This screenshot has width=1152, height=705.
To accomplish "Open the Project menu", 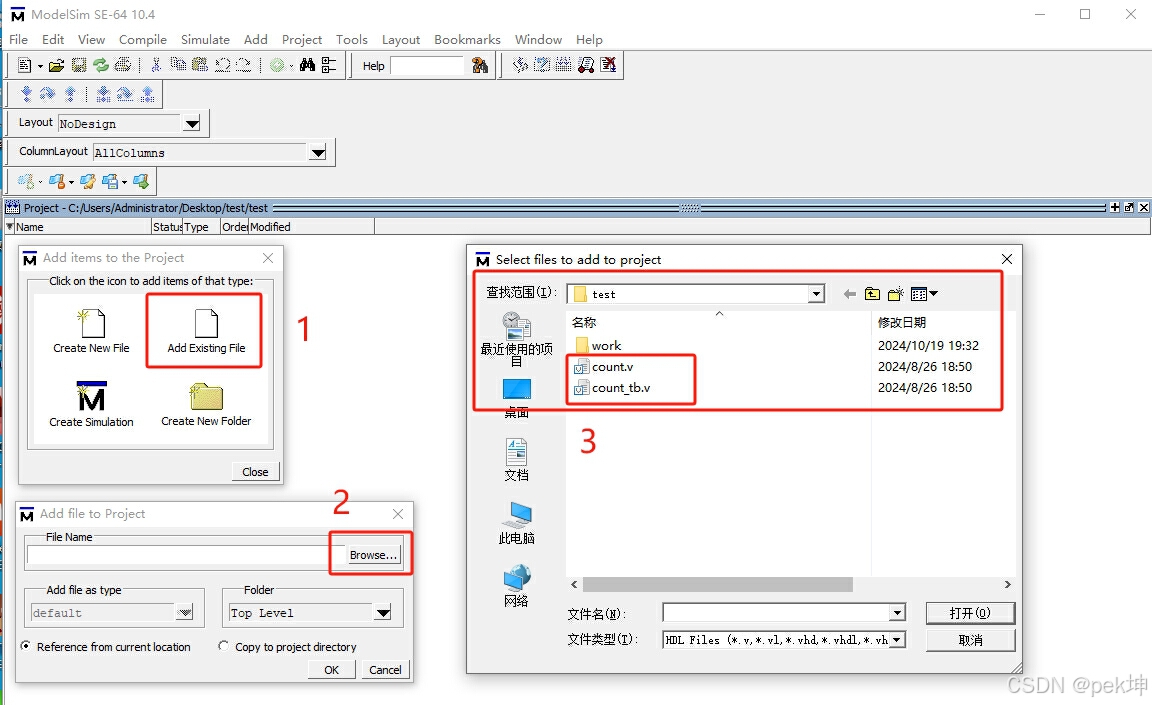I will pyautogui.click(x=301, y=40).
